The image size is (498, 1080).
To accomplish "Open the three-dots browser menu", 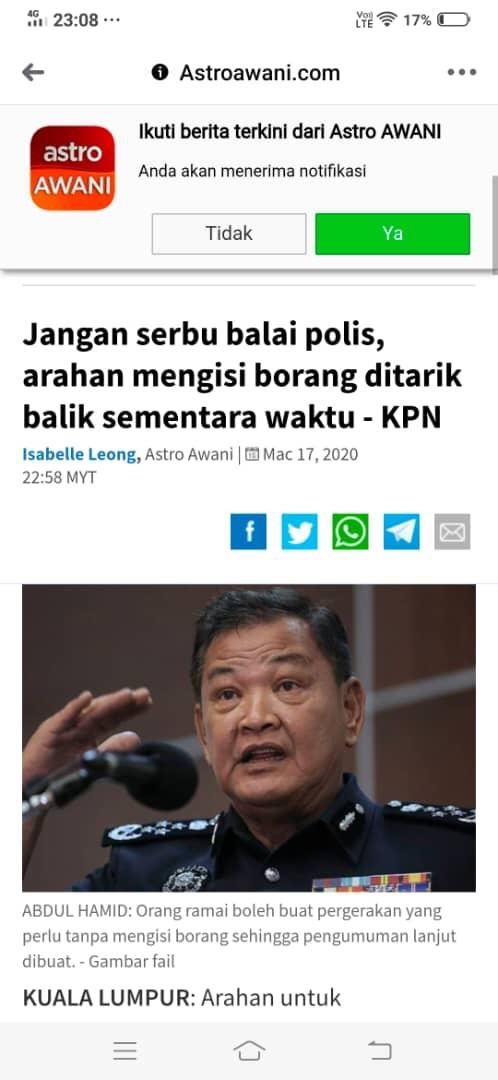I will tap(461, 72).
